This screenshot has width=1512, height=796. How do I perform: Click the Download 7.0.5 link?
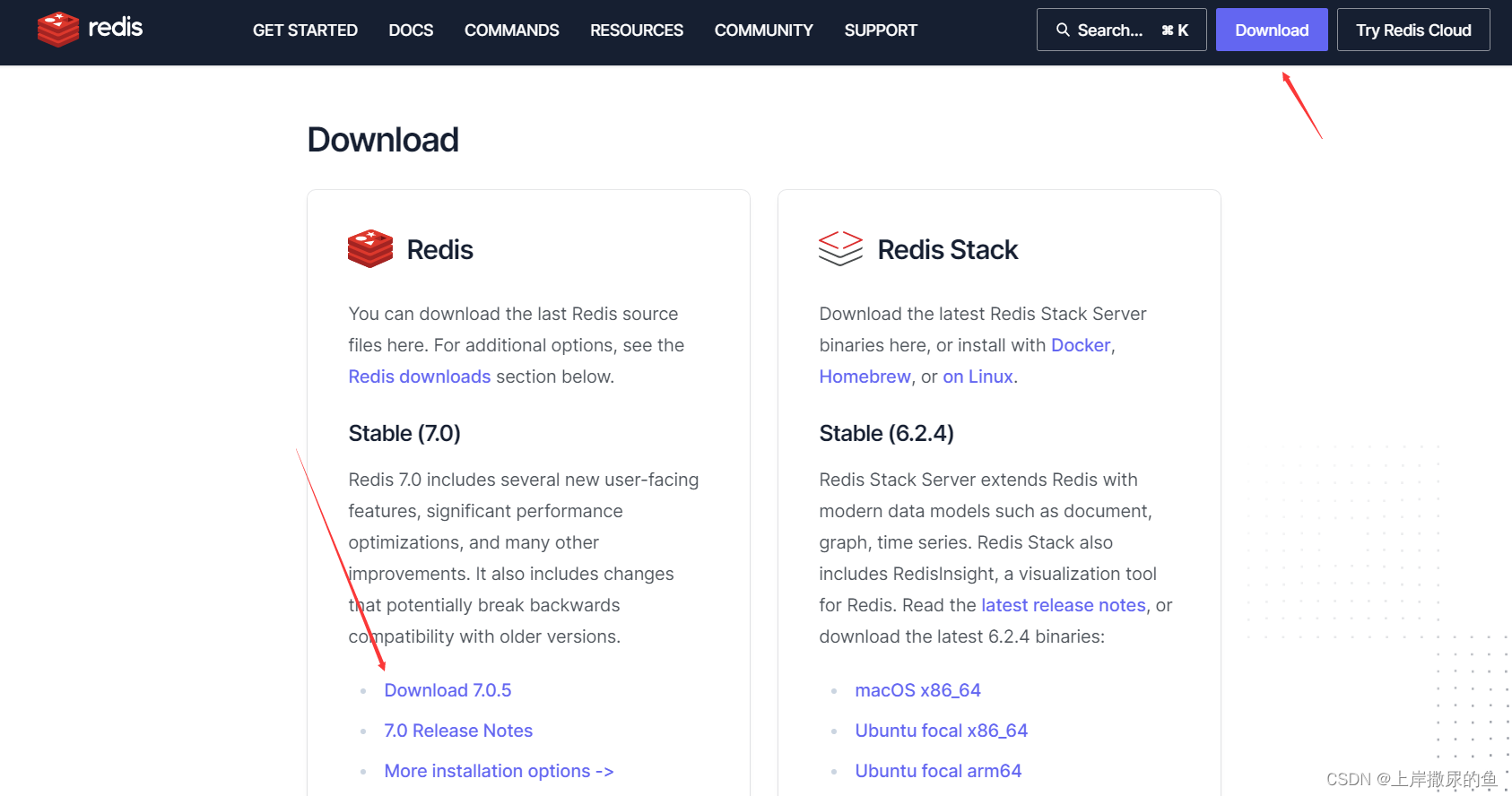tap(448, 690)
